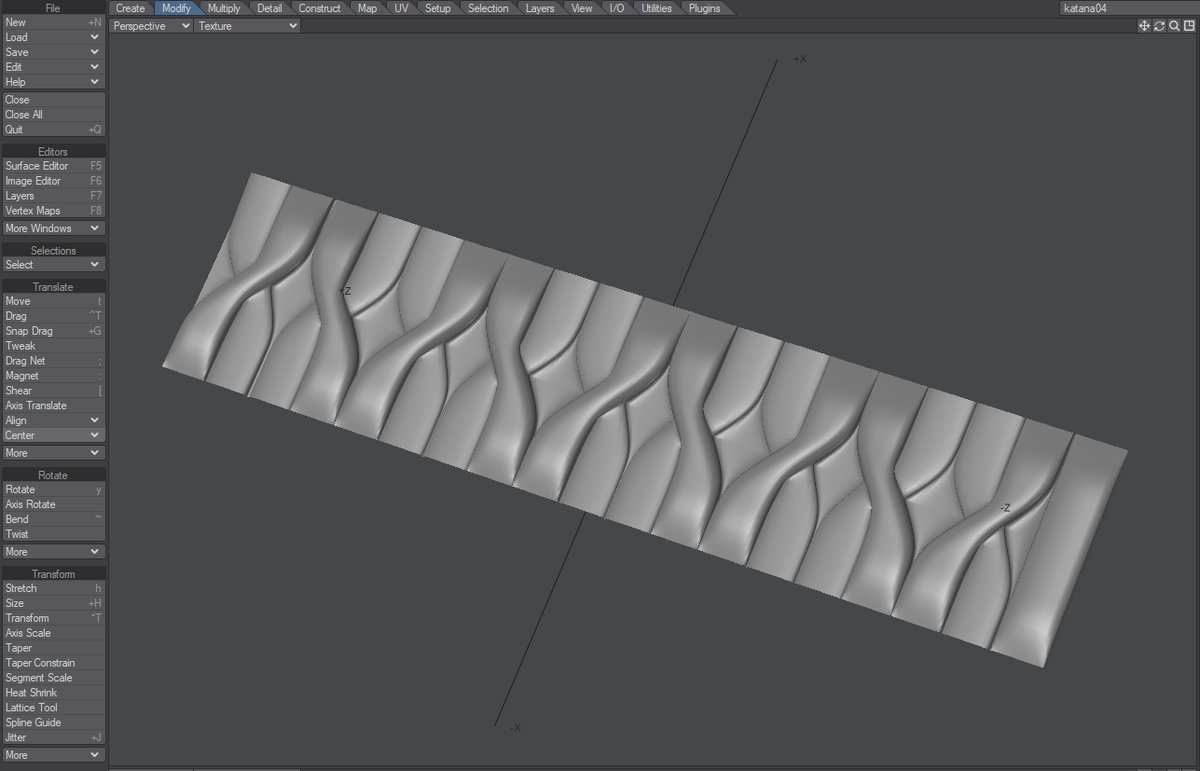Click the viewport maximize layout icon
Viewport: 1200px width, 771px height.
tap(1189, 26)
